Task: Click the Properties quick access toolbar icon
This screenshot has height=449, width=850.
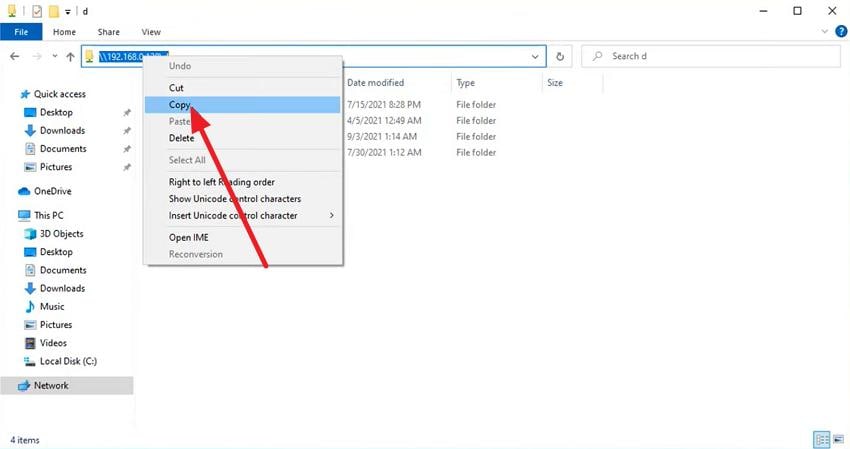Action: (x=37, y=11)
